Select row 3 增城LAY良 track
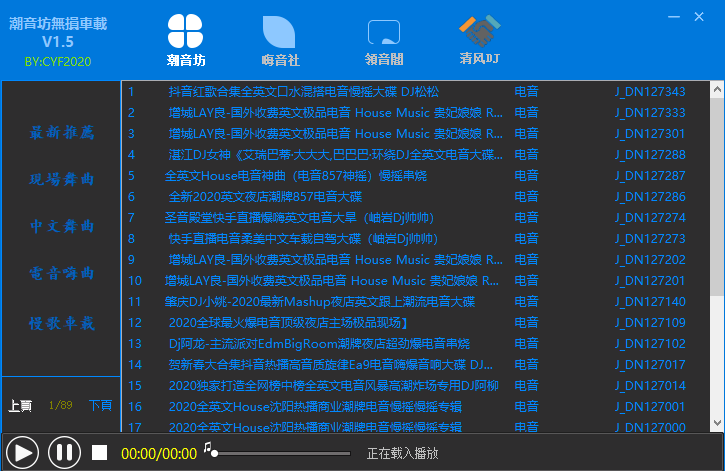Image resolution: width=725 pixels, height=471 pixels. (335, 134)
